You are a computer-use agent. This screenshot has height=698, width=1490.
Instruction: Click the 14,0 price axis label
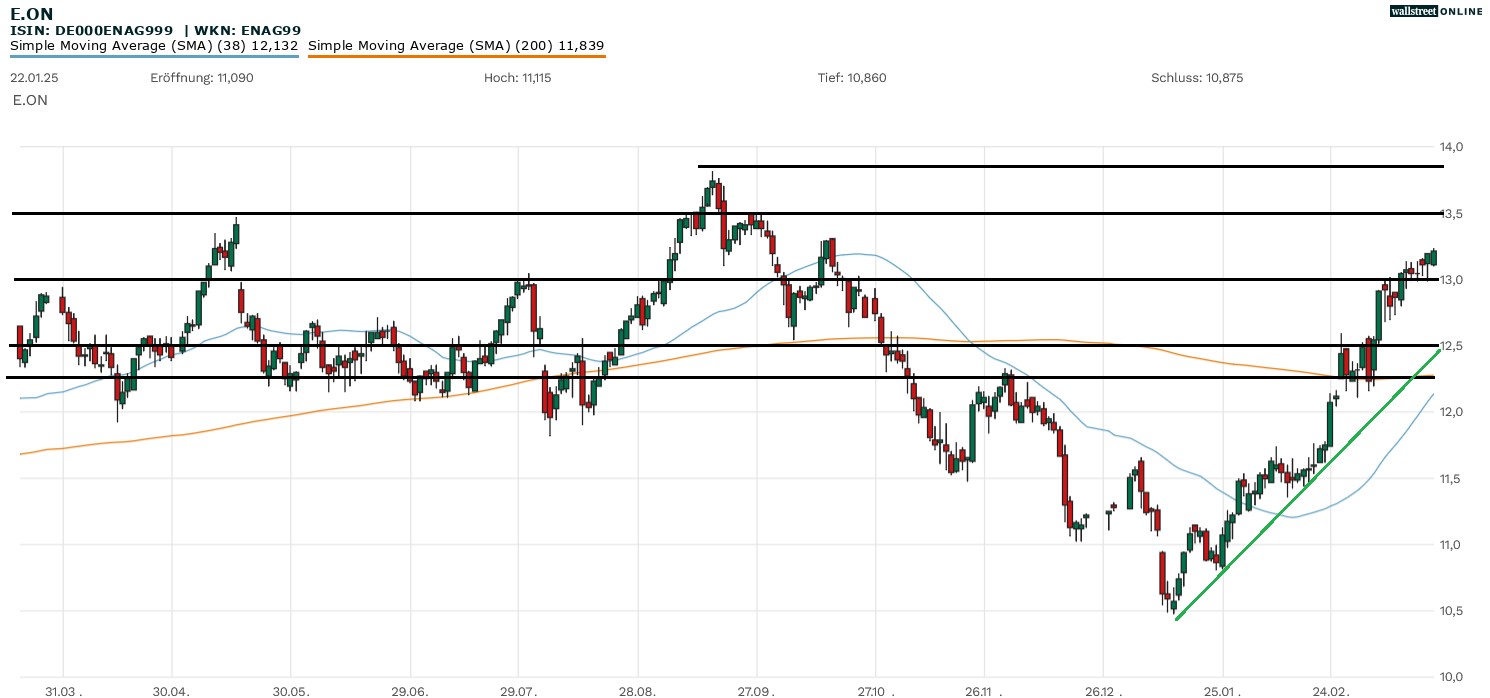(x=1451, y=147)
